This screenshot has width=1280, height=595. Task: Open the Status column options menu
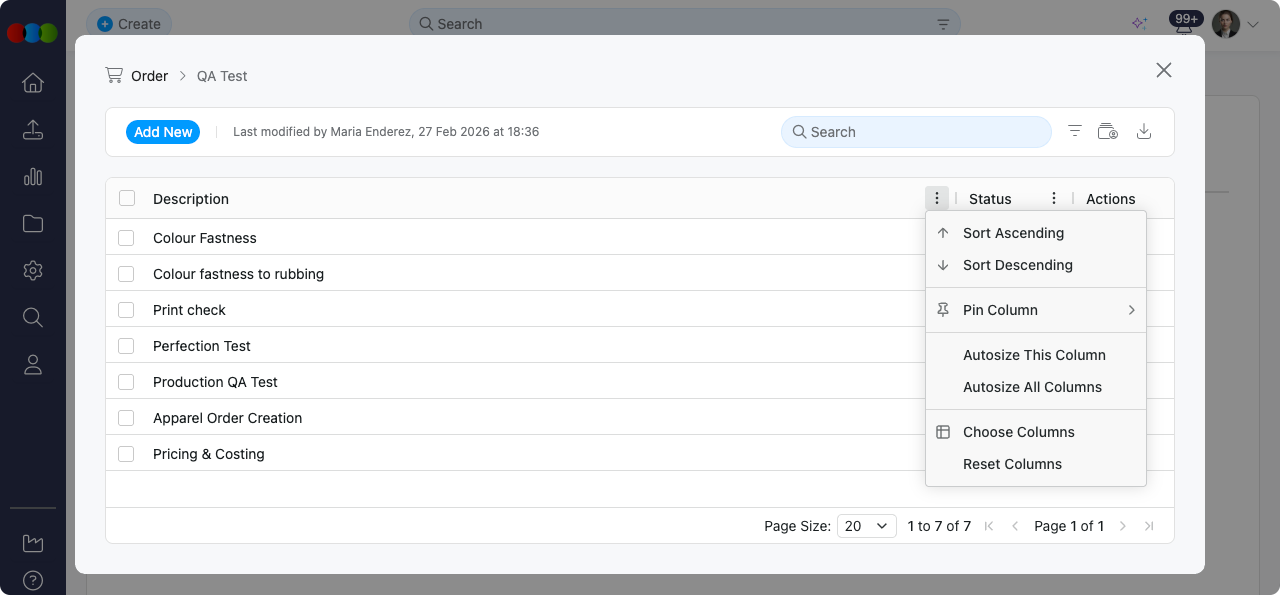pyautogui.click(x=1053, y=198)
